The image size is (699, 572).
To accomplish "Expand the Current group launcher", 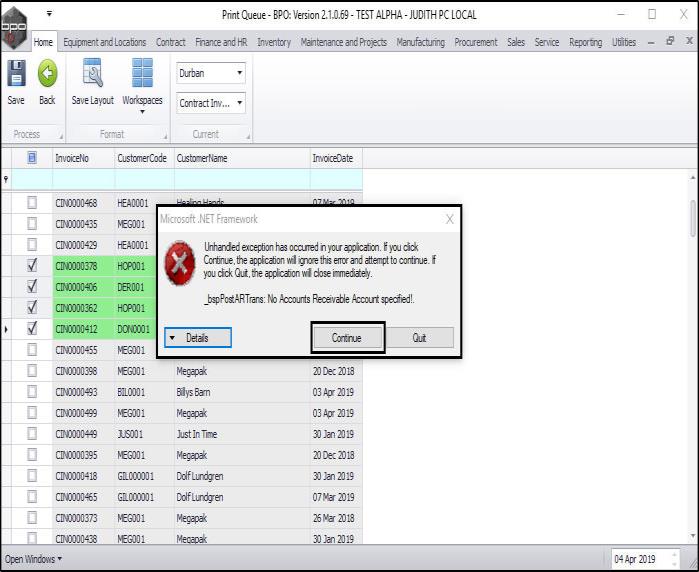I will click(248, 136).
